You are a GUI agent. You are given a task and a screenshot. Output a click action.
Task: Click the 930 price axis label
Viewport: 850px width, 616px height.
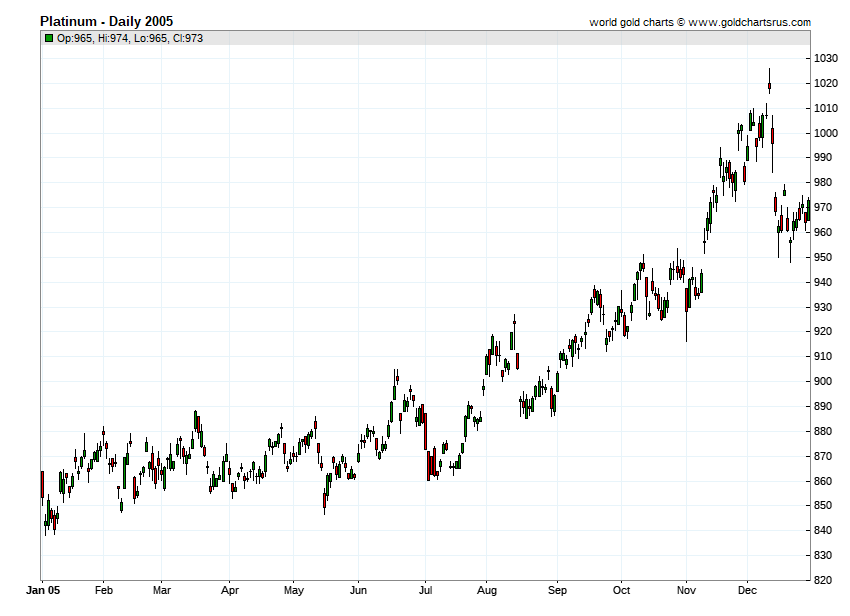[x=823, y=307]
